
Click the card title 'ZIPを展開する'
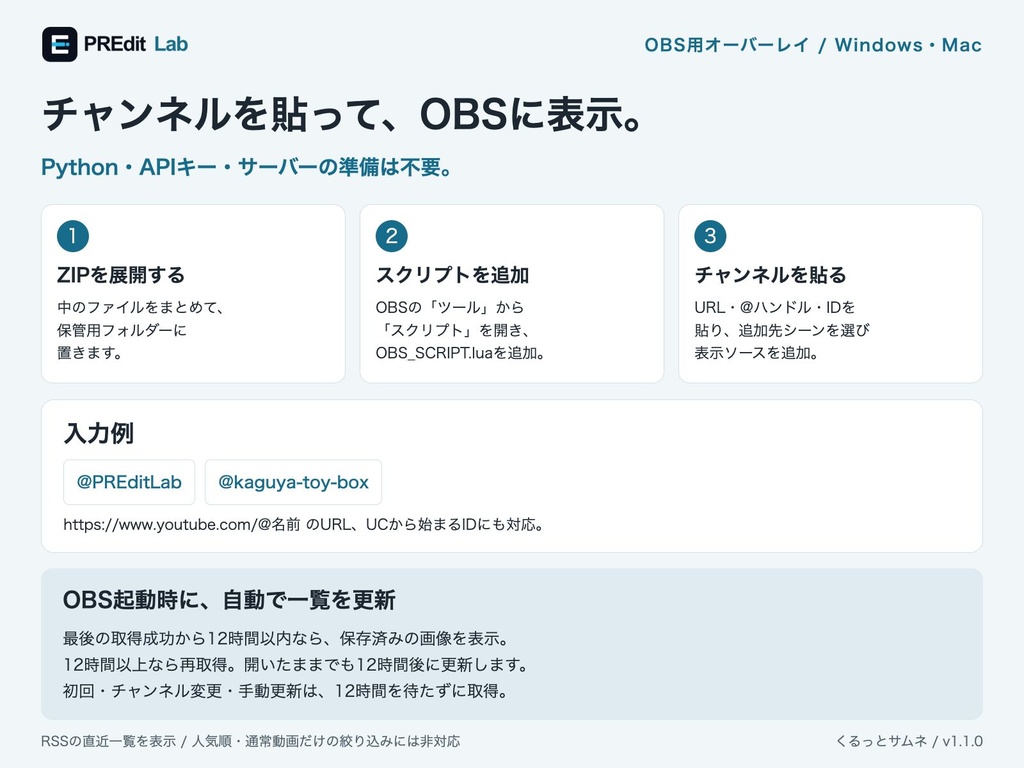click(x=121, y=275)
